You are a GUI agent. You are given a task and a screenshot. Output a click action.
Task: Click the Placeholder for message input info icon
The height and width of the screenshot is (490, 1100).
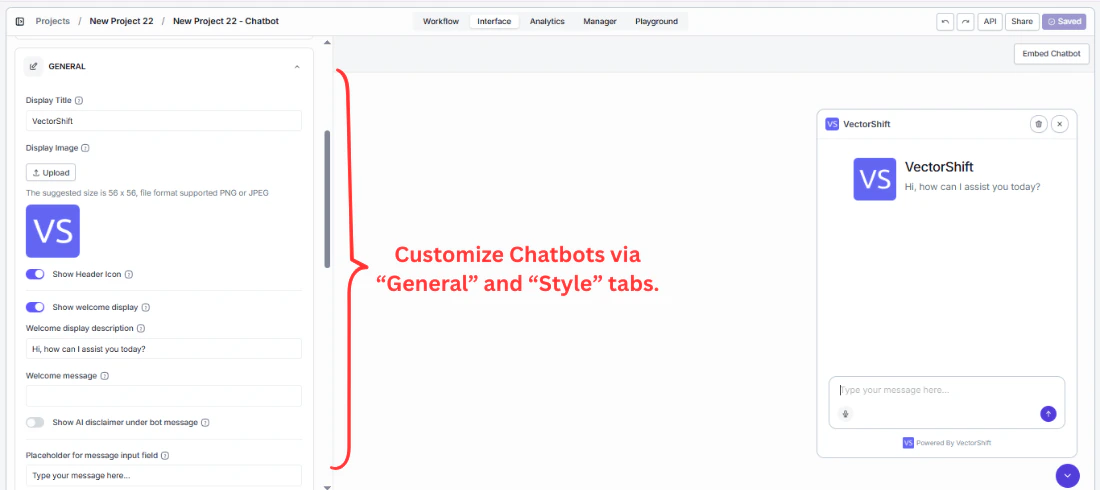pos(165,455)
